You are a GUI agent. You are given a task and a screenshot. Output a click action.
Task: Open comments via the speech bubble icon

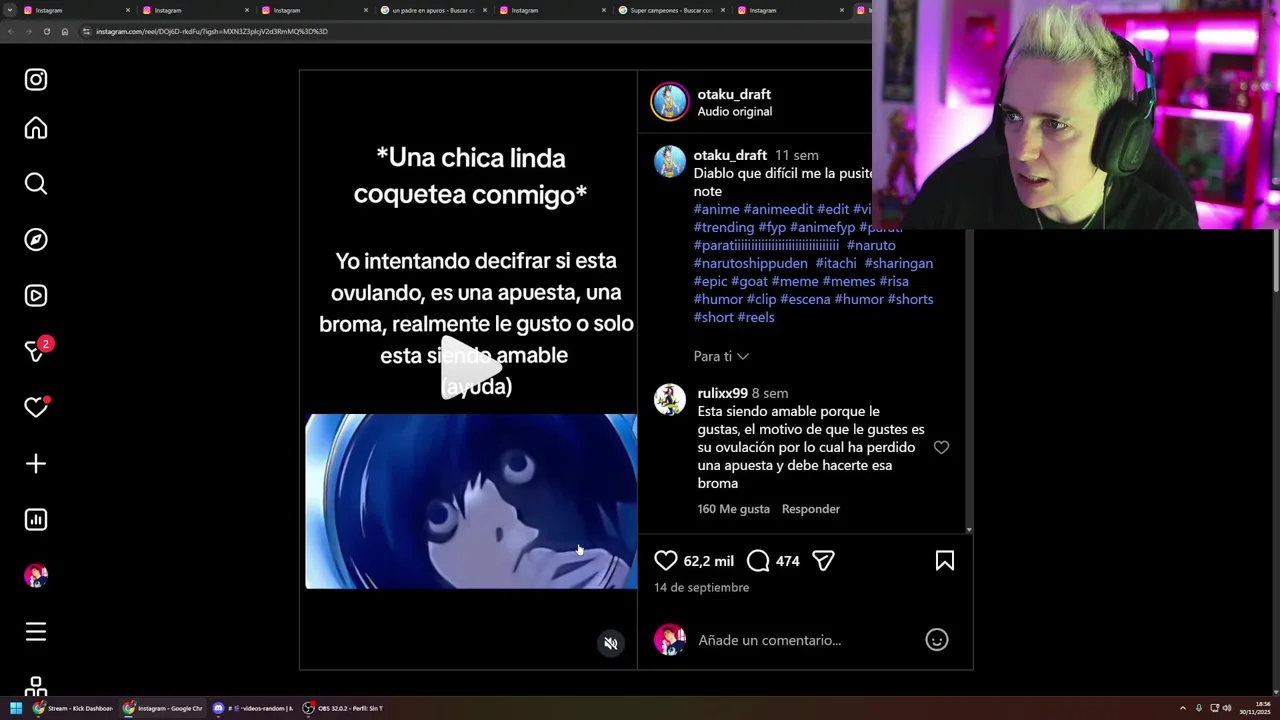tap(758, 561)
